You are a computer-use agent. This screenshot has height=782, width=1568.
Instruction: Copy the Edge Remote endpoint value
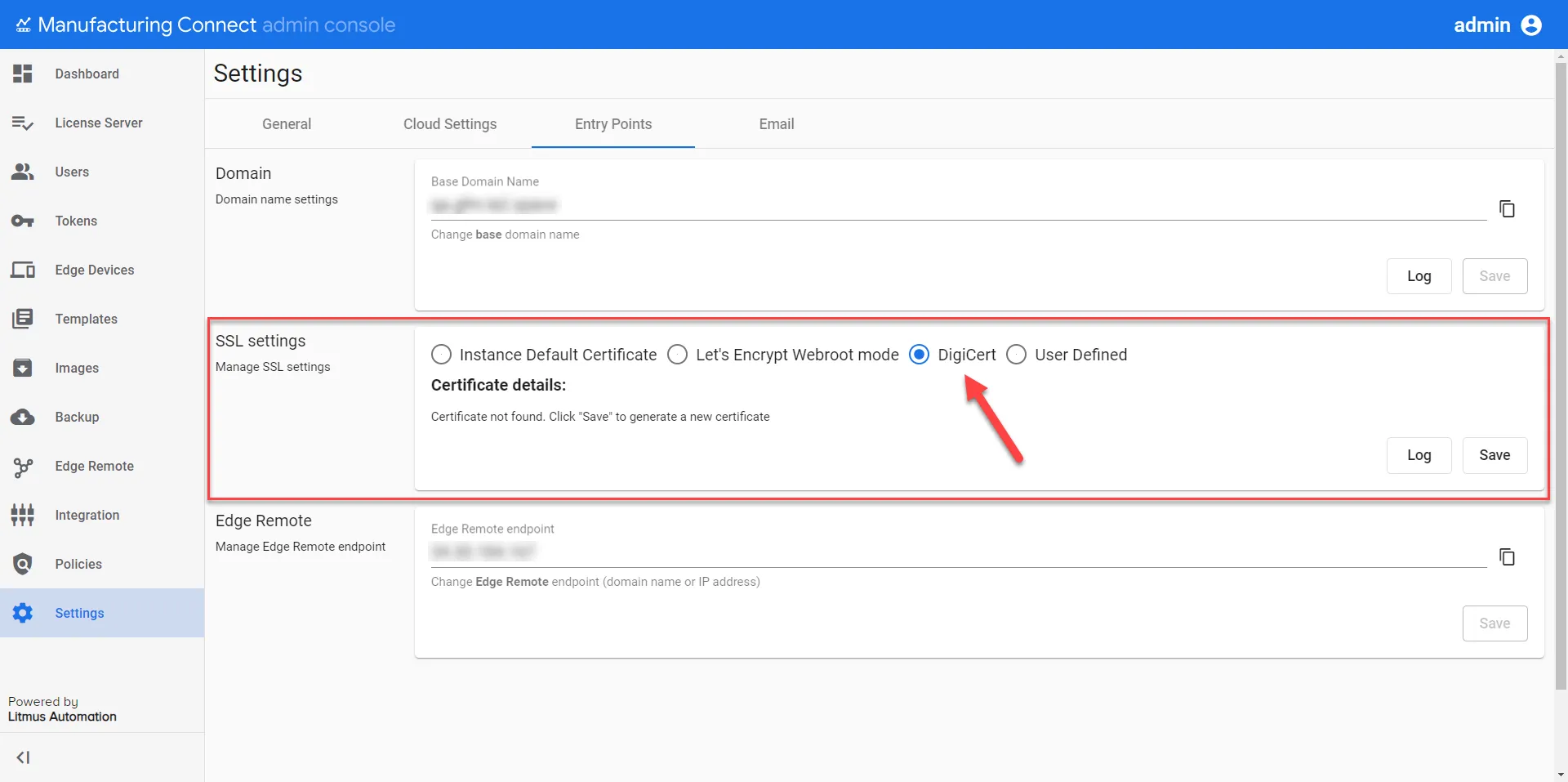point(1508,556)
